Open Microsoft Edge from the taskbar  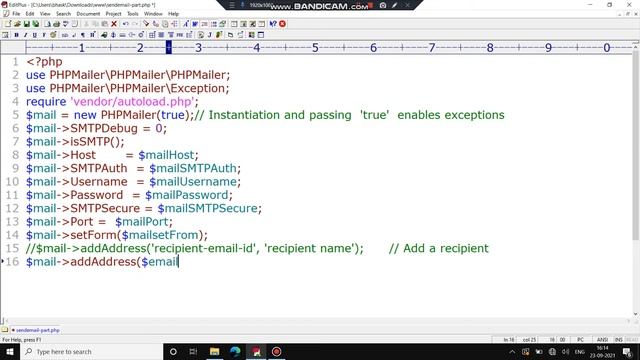tap(235, 351)
